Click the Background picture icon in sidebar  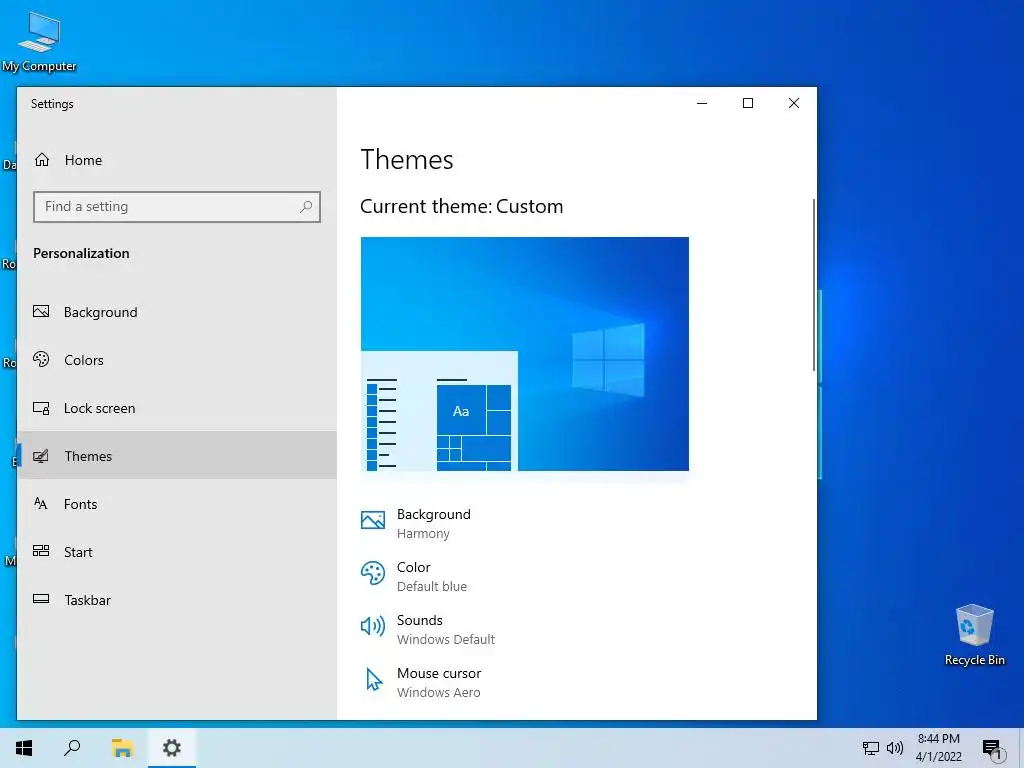point(41,312)
